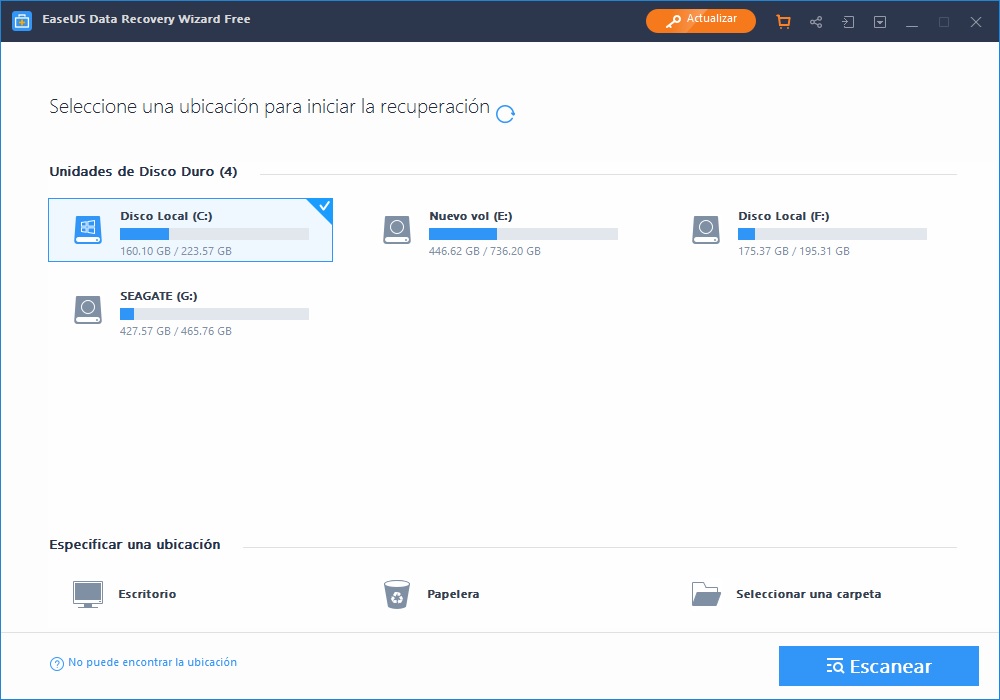Open the 'No puede encontrar la ubicación' link
Viewport: 1000px width, 700px height.
tap(152, 662)
